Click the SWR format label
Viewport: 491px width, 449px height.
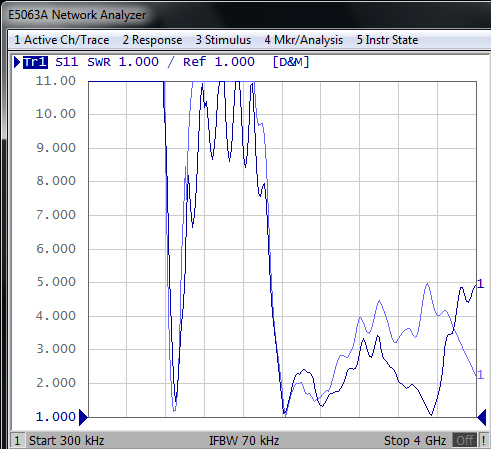[x=99, y=62]
